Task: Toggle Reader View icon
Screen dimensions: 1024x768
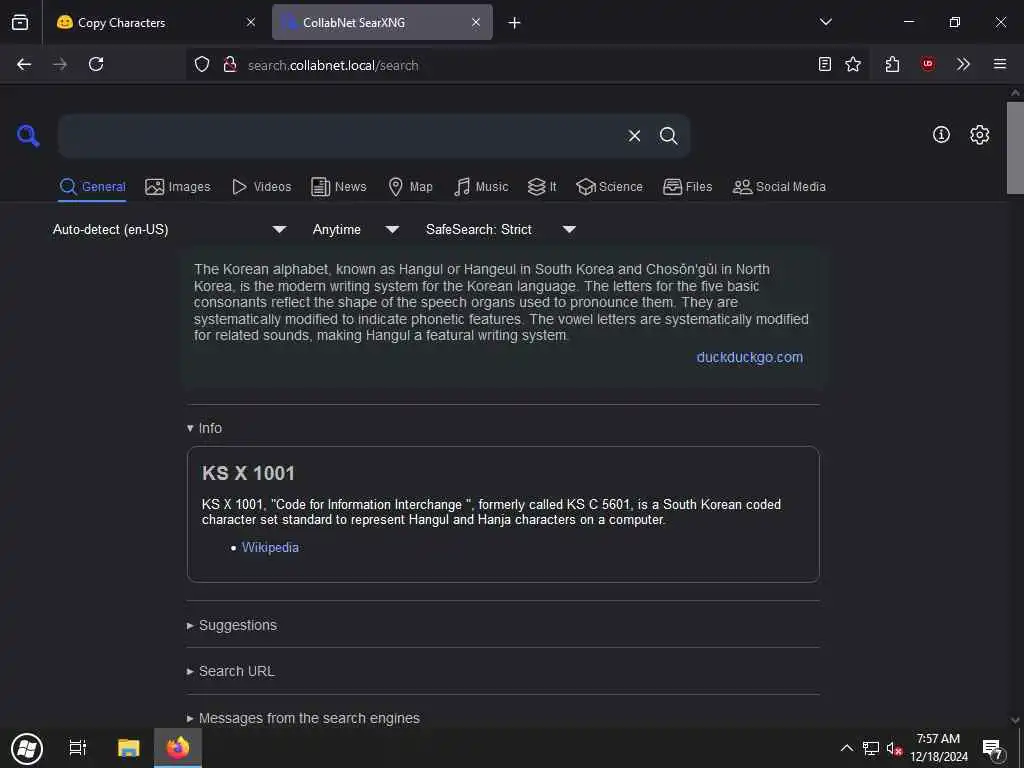Action: (x=825, y=64)
